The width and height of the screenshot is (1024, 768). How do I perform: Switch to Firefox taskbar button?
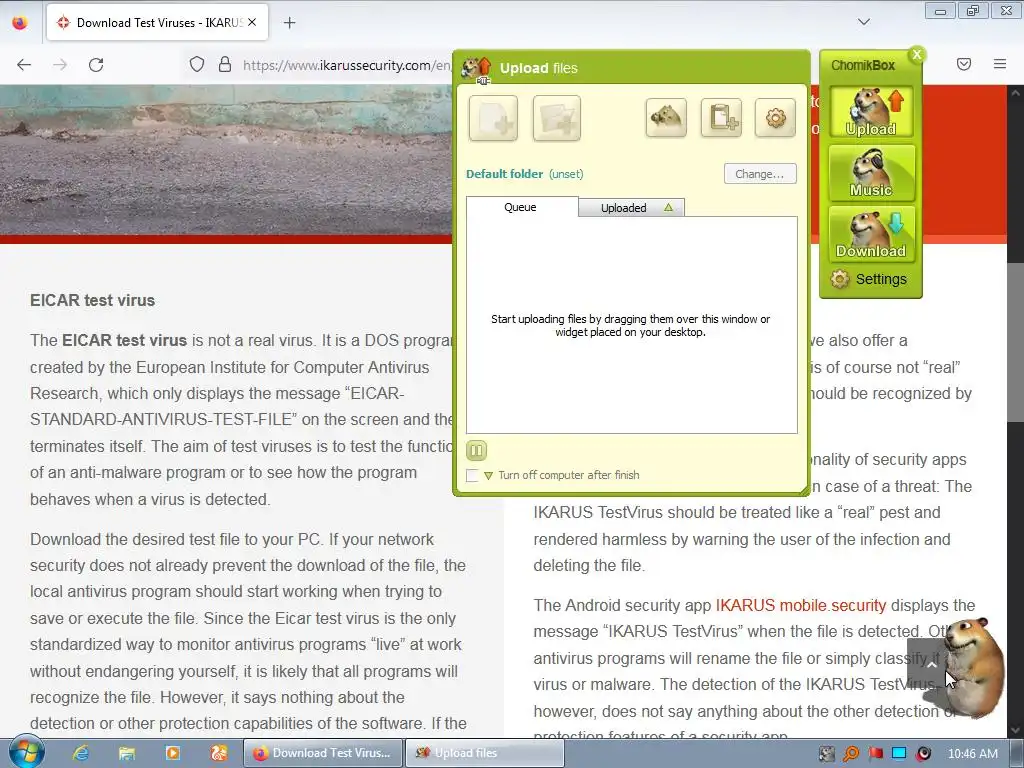tap(323, 753)
